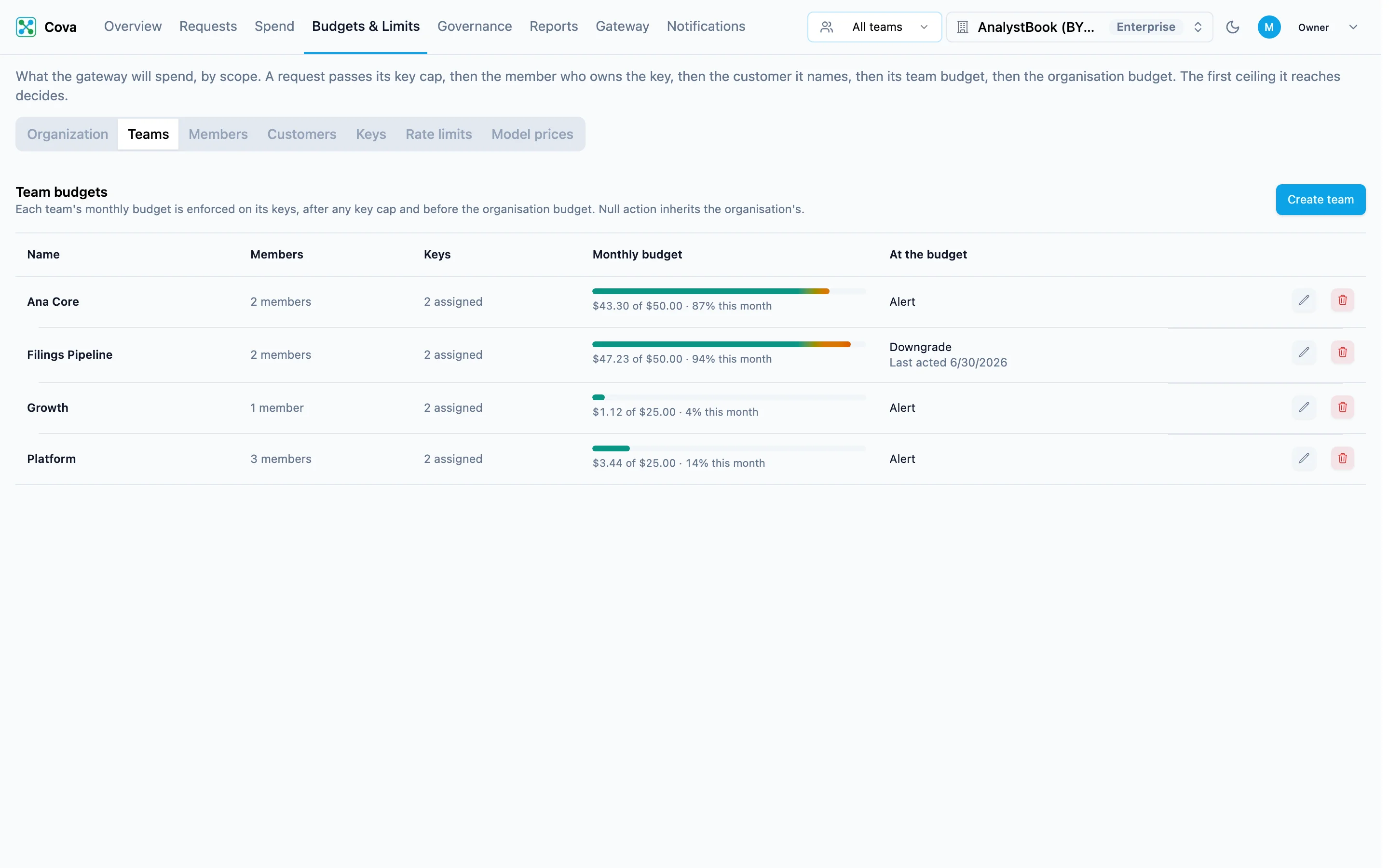Edit the Platform team
This screenshot has height=868, width=1389.
coord(1304,459)
